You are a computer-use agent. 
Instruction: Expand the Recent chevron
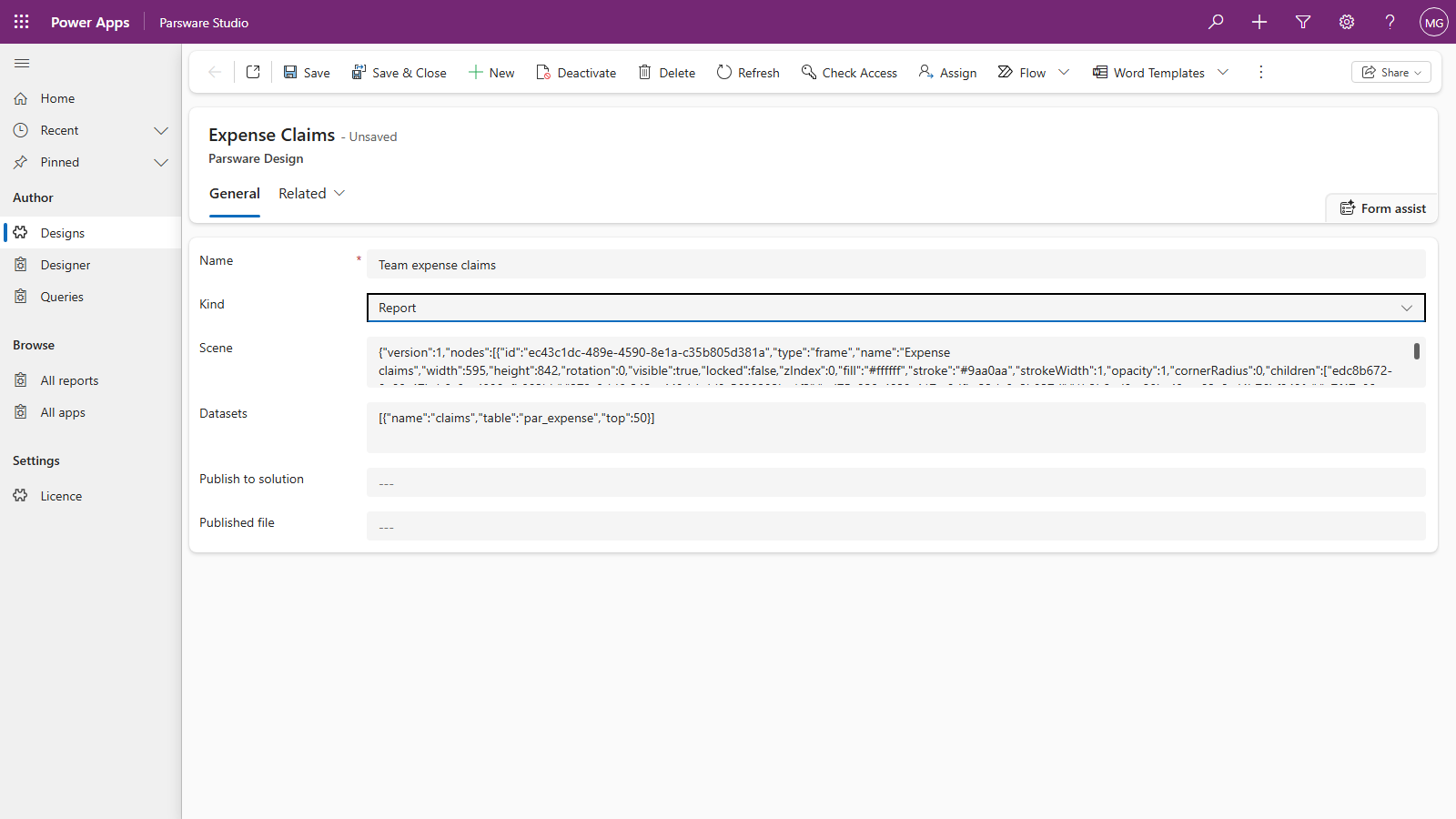161,130
